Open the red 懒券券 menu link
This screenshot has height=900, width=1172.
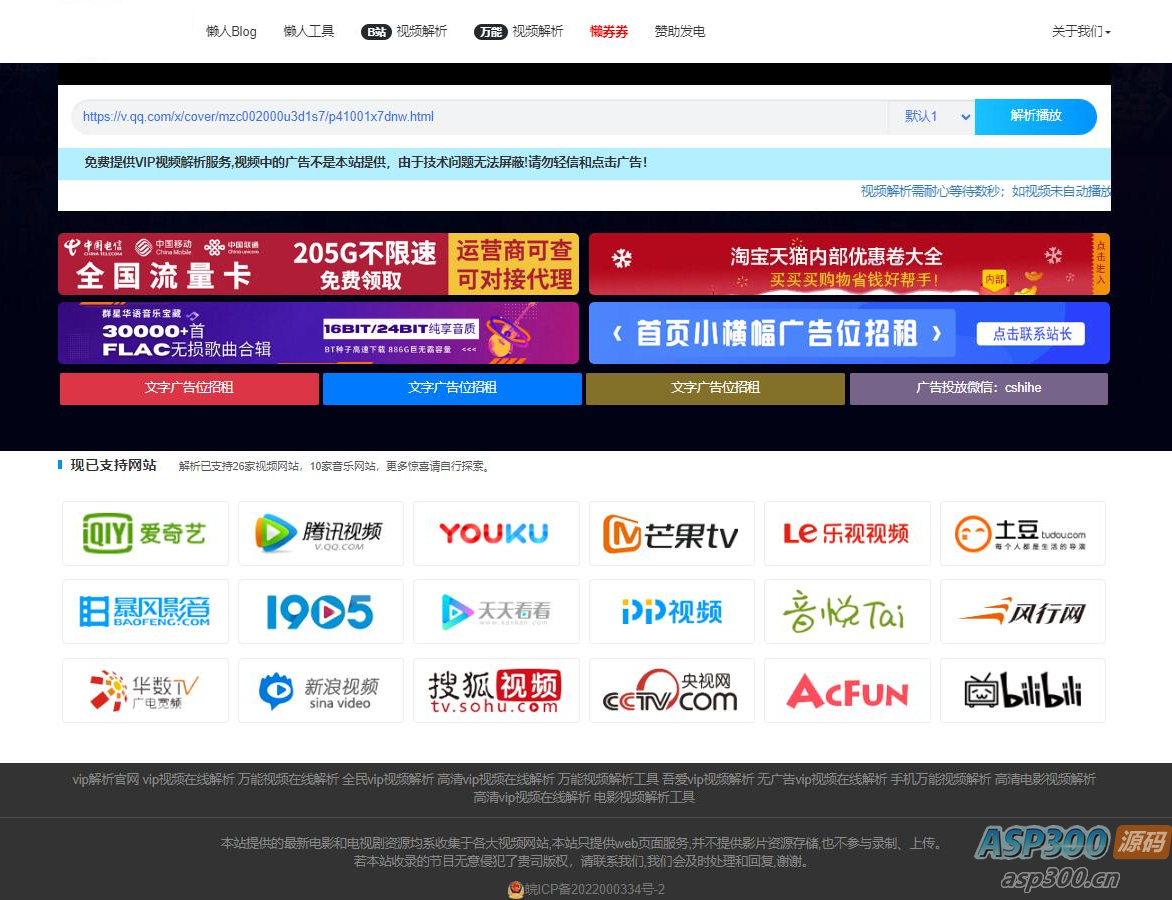coord(608,31)
